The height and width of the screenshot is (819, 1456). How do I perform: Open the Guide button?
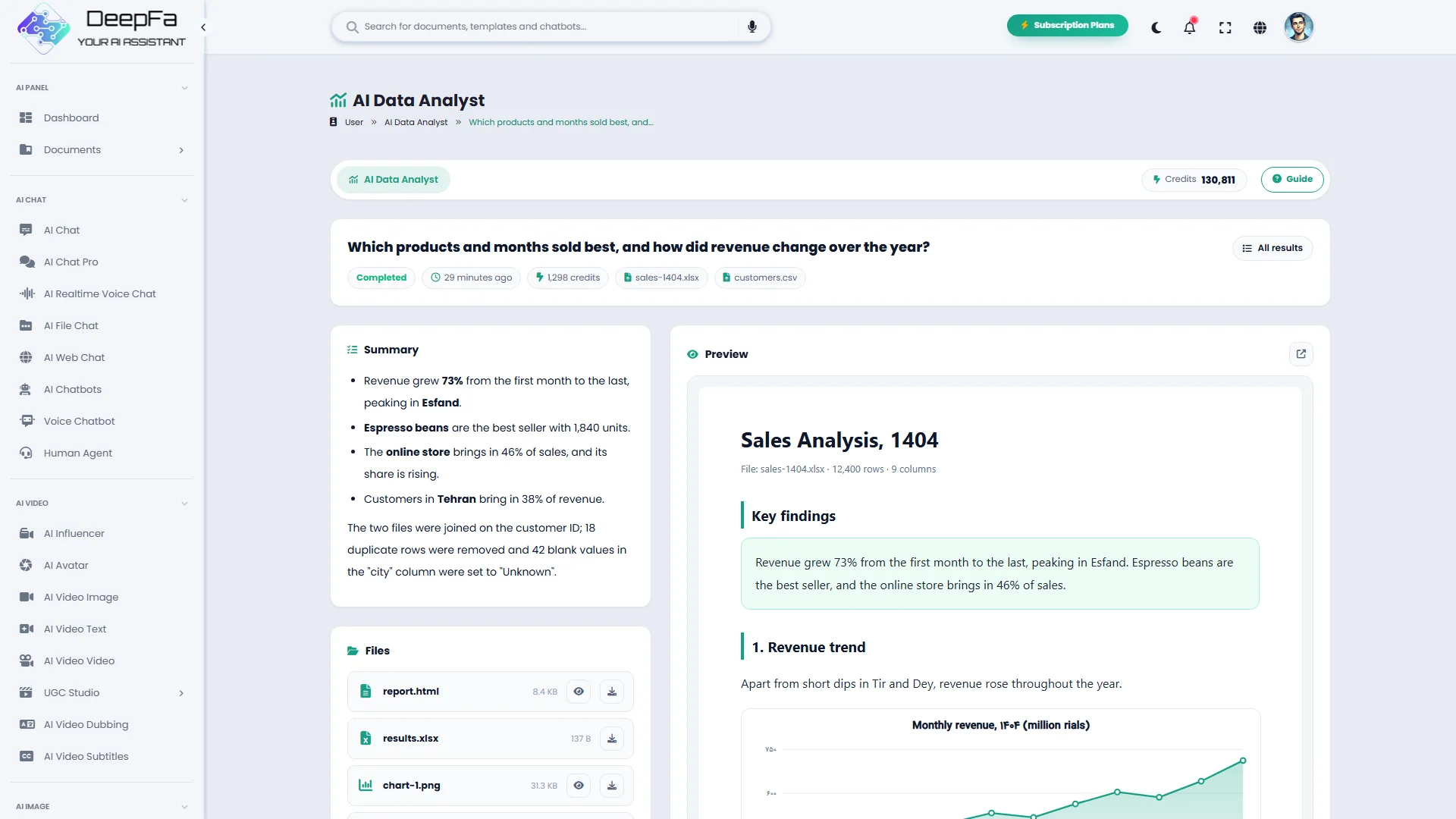coord(1292,179)
